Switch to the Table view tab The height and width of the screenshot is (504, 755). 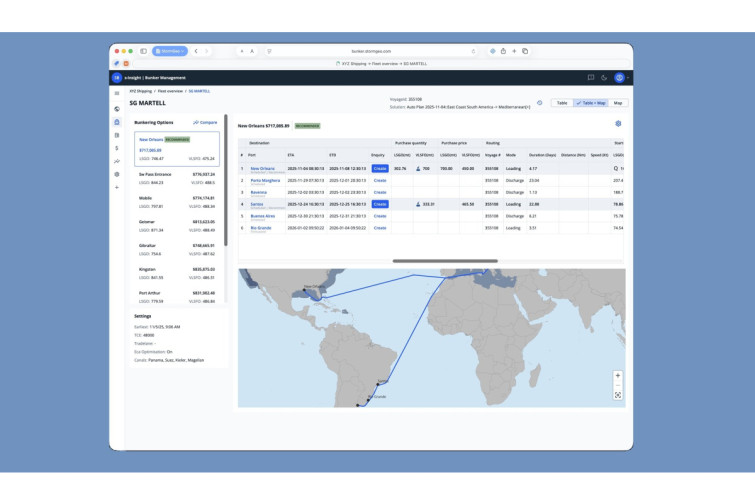tap(562, 103)
